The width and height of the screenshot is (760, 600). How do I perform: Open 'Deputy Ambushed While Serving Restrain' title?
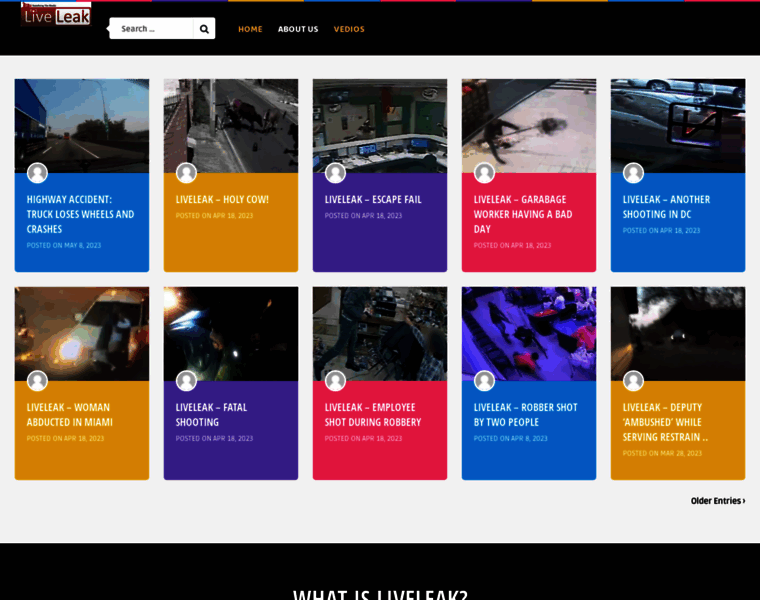[665, 422]
